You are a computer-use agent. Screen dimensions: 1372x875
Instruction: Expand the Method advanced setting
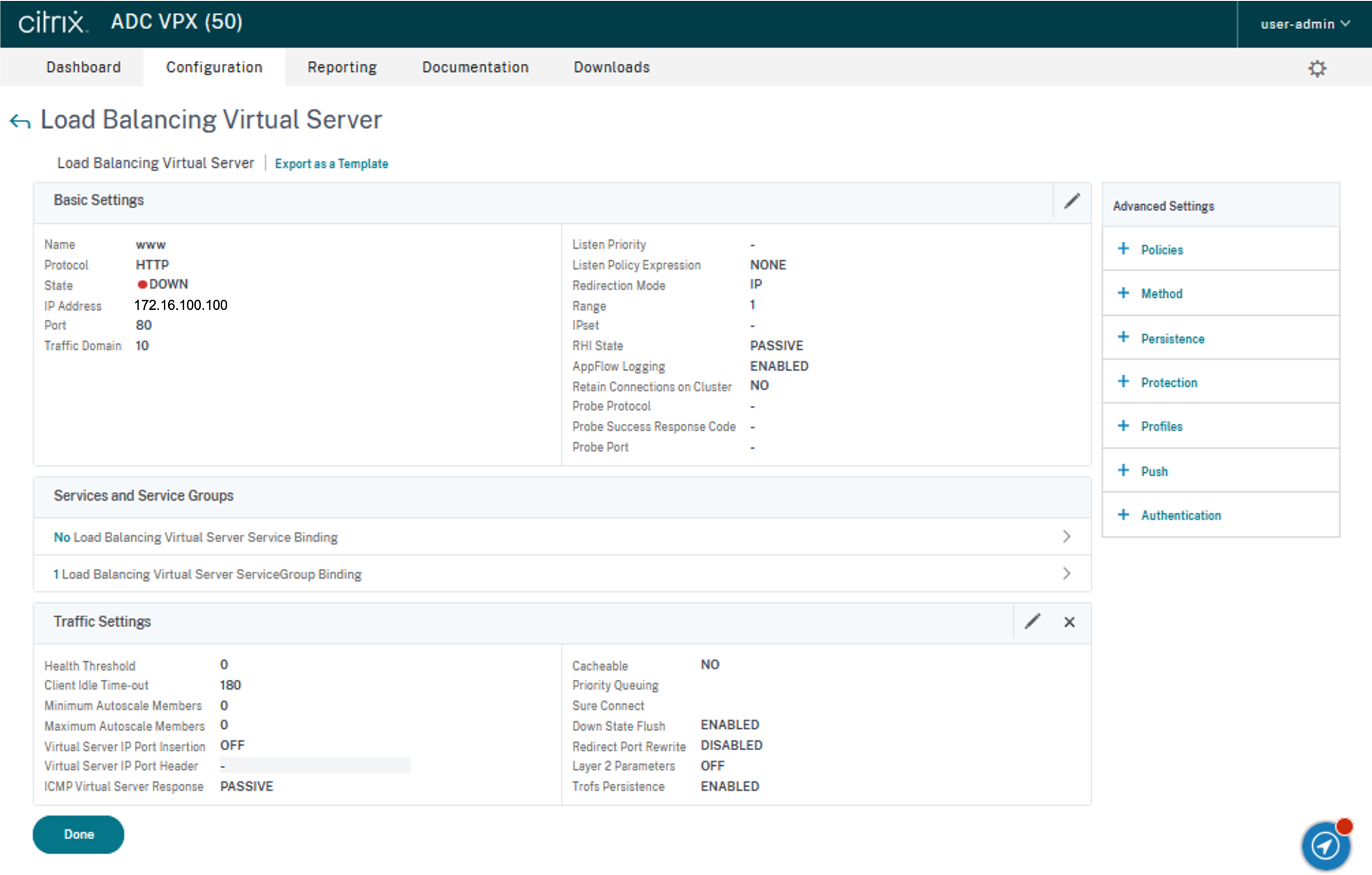pyautogui.click(x=1161, y=294)
